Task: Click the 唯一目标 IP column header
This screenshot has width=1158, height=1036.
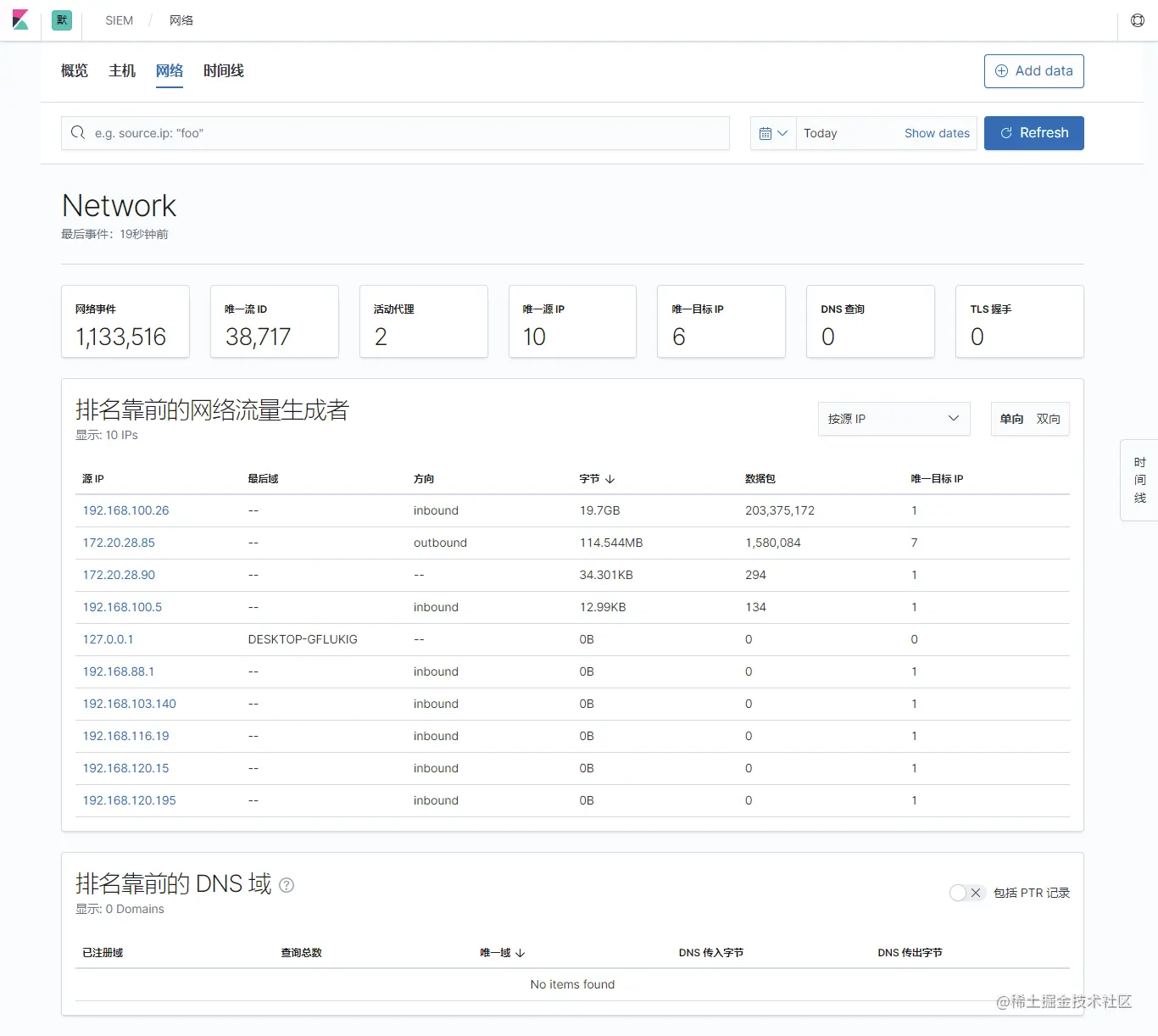Action: [x=937, y=479]
